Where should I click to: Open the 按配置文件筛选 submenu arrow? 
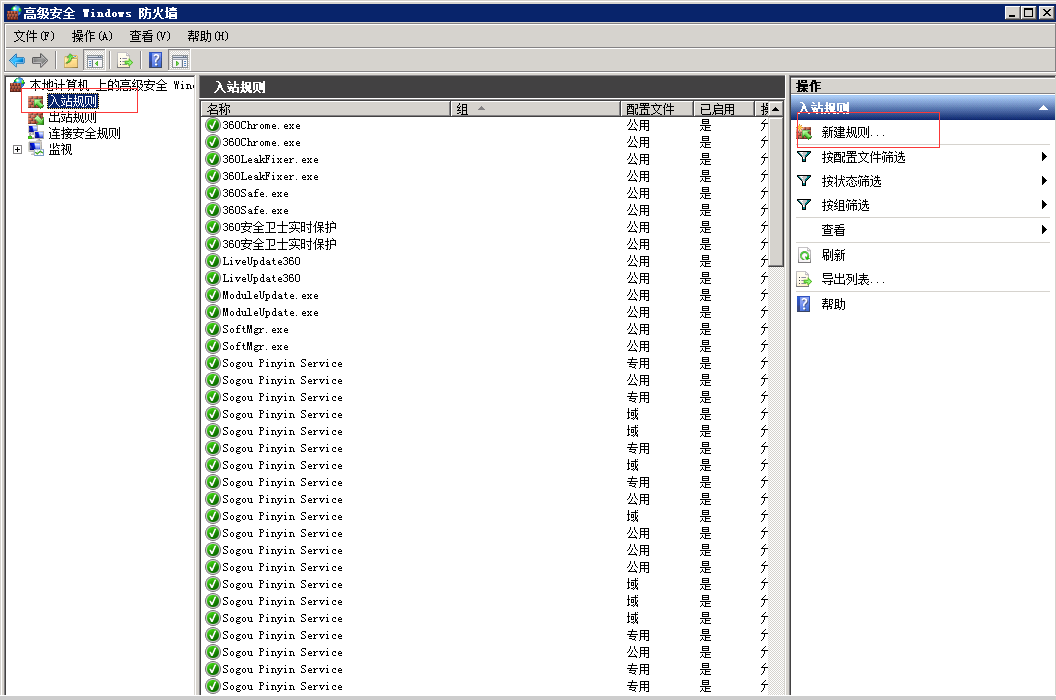[x=1044, y=157]
